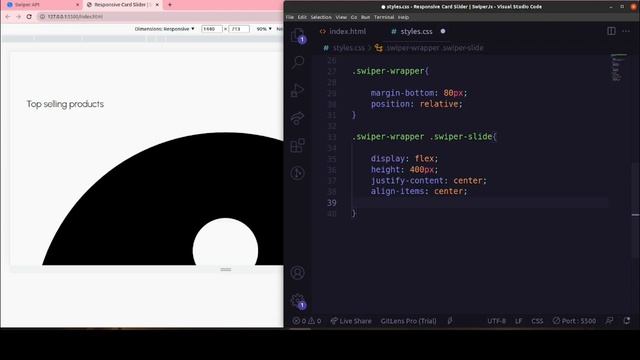Viewport: 640px width, 360px height.
Task: Change the CSS language mode
Action: pyautogui.click(x=537, y=321)
